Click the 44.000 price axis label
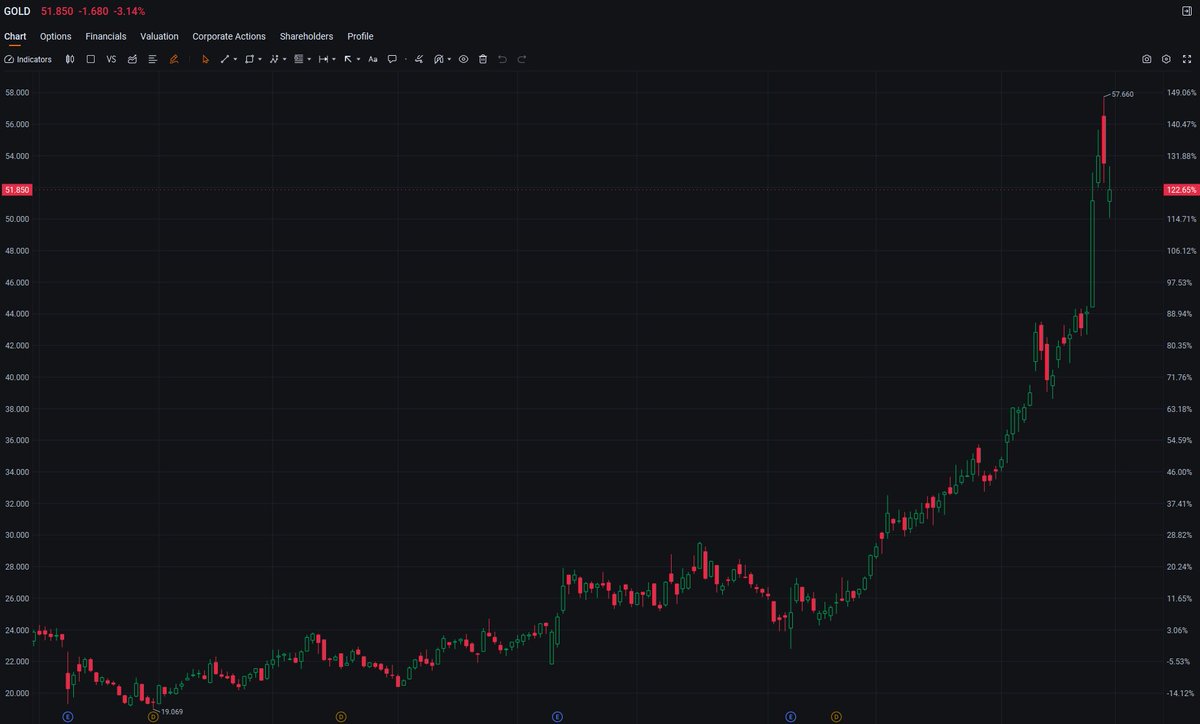 (17, 314)
